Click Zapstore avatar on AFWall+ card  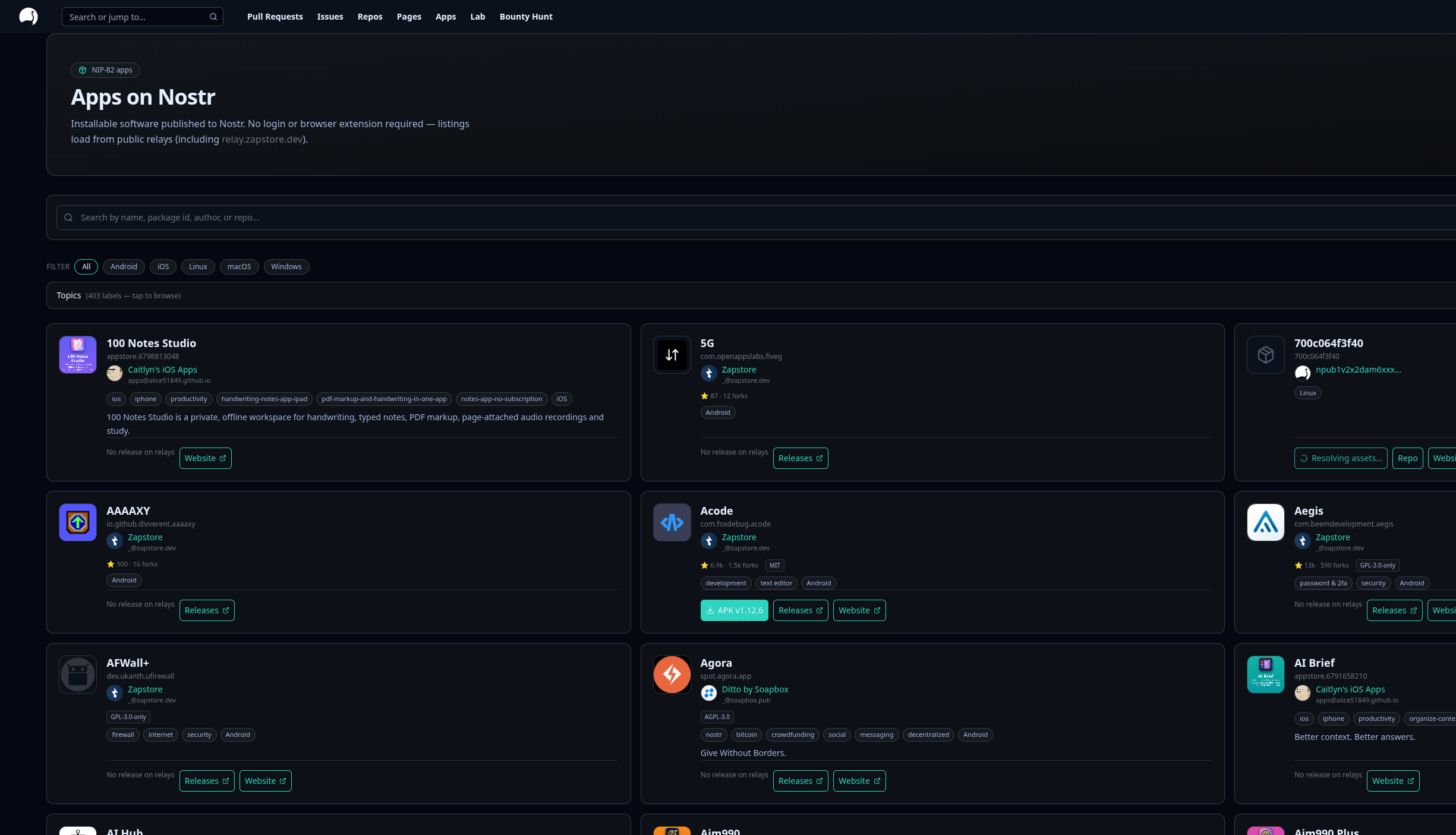click(x=115, y=693)
